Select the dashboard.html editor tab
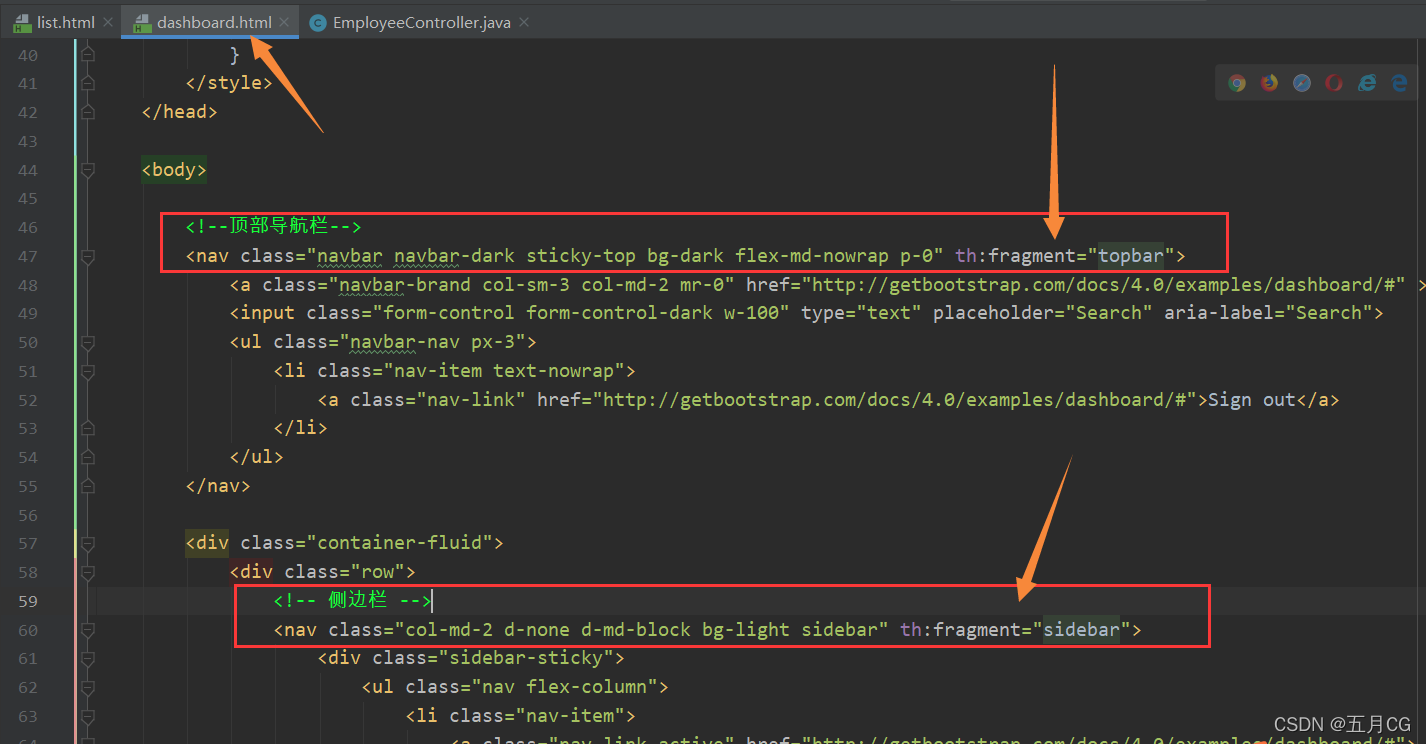The width and height of the screenshot is (1426, 744). coord(212,21)
